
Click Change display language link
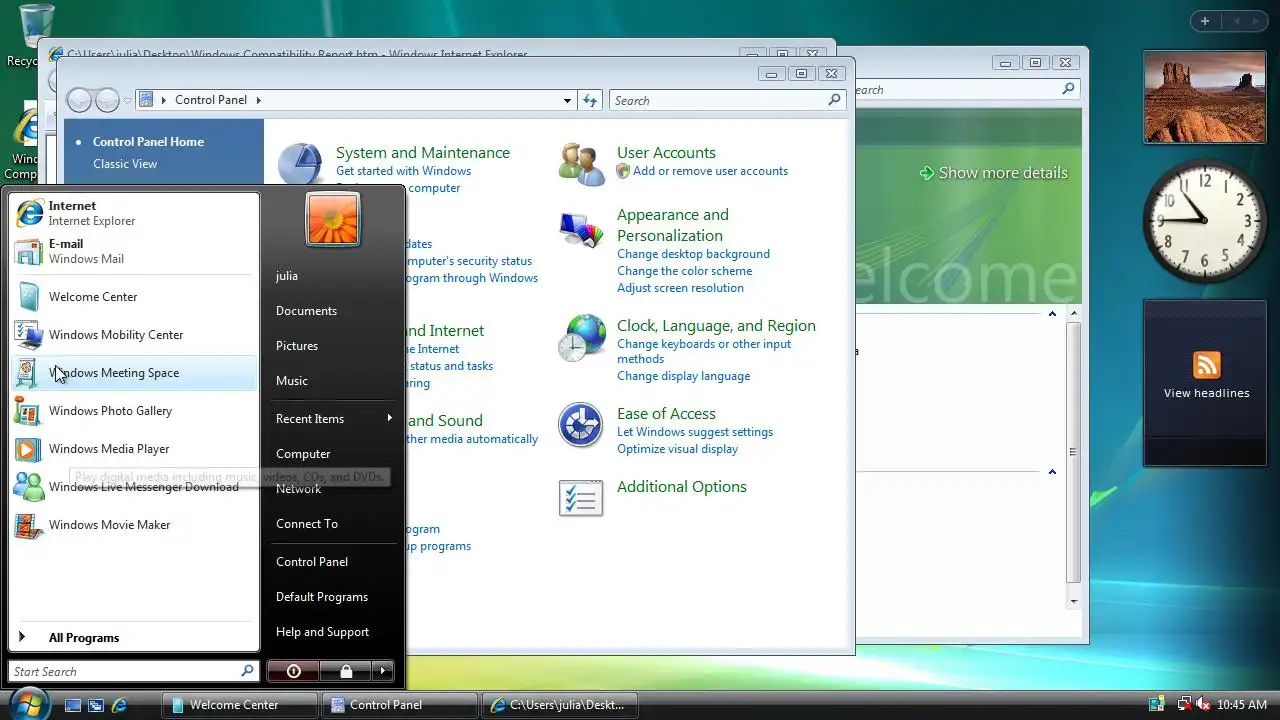click(683, 376)
